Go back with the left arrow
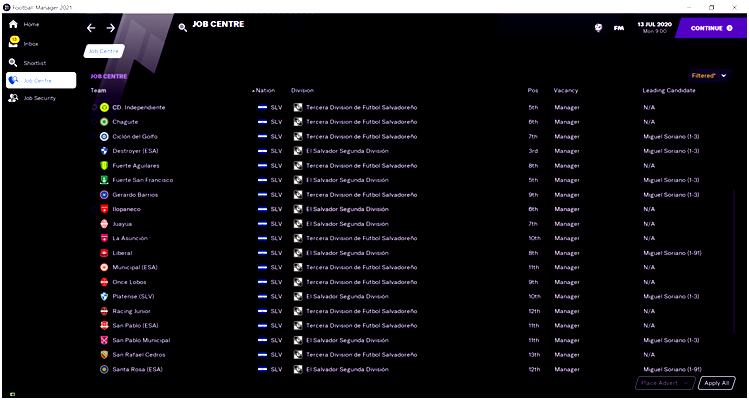Screen dimensions: 749x400 (x=91, y=28)
